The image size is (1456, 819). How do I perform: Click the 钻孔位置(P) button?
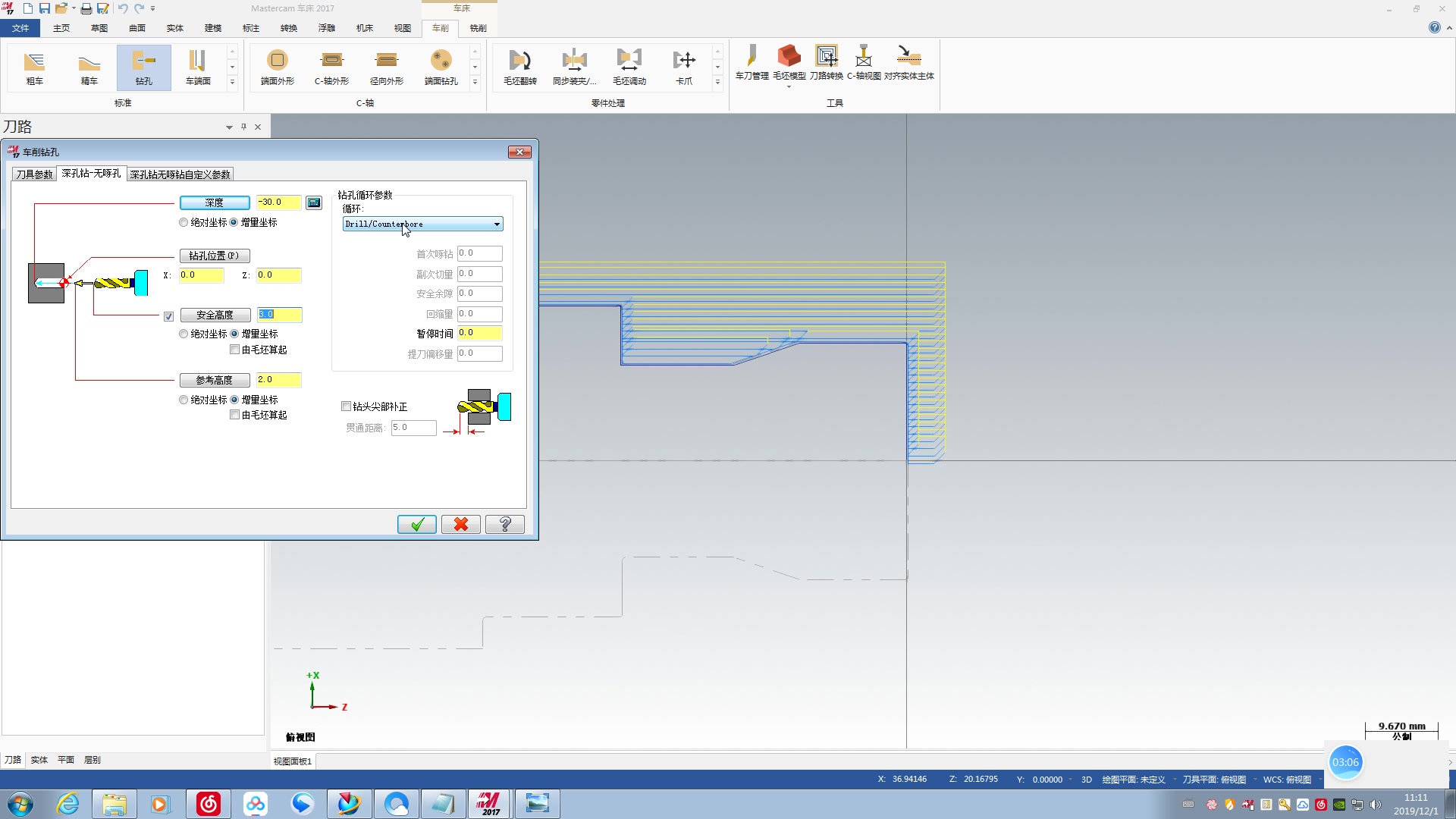click(215, 256)
